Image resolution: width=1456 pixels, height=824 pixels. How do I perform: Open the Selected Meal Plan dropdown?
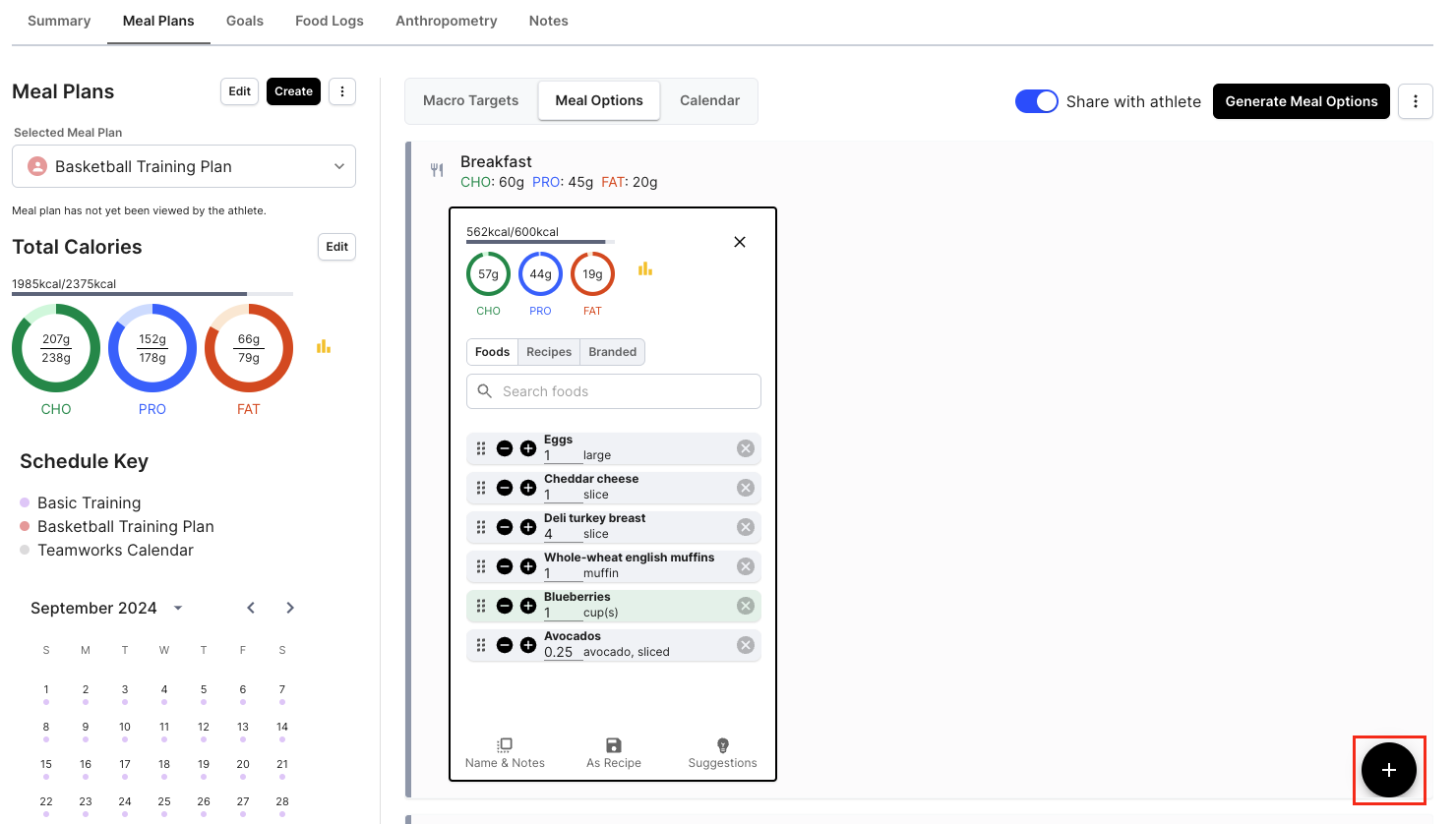[184, 166]
